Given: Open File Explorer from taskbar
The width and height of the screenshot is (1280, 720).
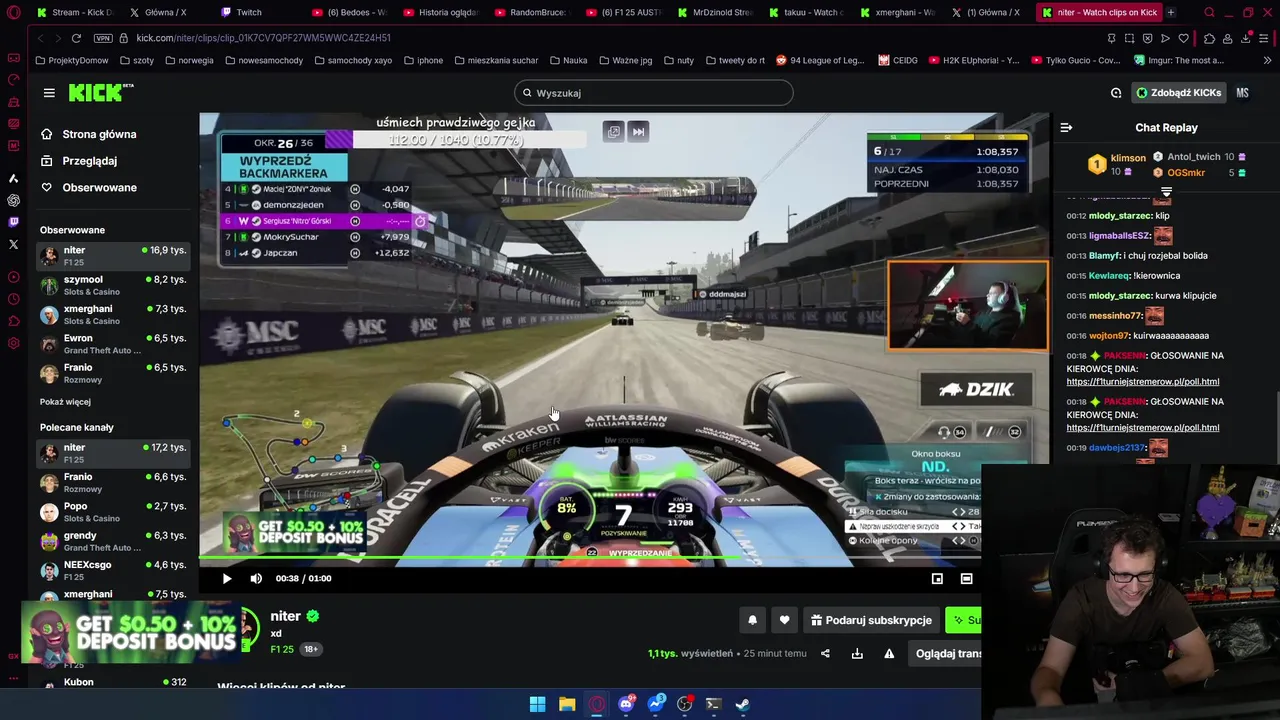Looking at the screenshot, I should [567, 704].
